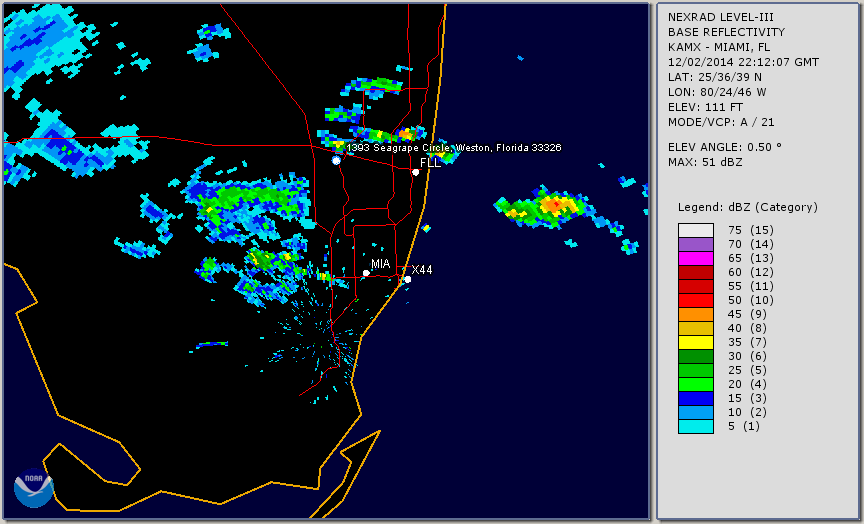Select the 10 dBZ light blue swatch

696,412
